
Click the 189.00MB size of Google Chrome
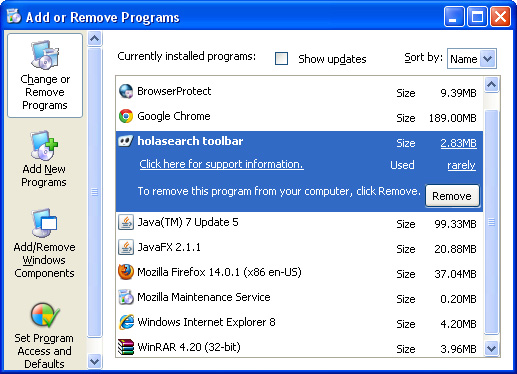tap(453, 118)
